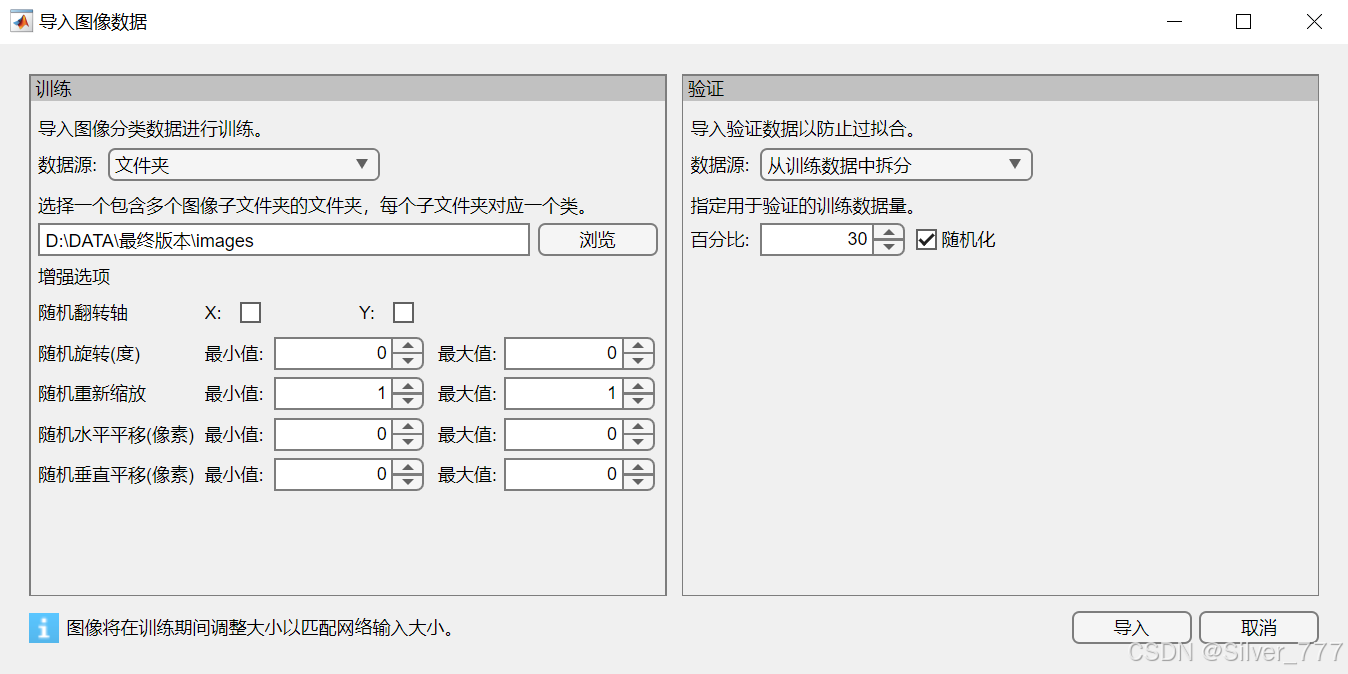
Task: Toggle the 随机化 checkbox
Action: click(x=926, y=240)
